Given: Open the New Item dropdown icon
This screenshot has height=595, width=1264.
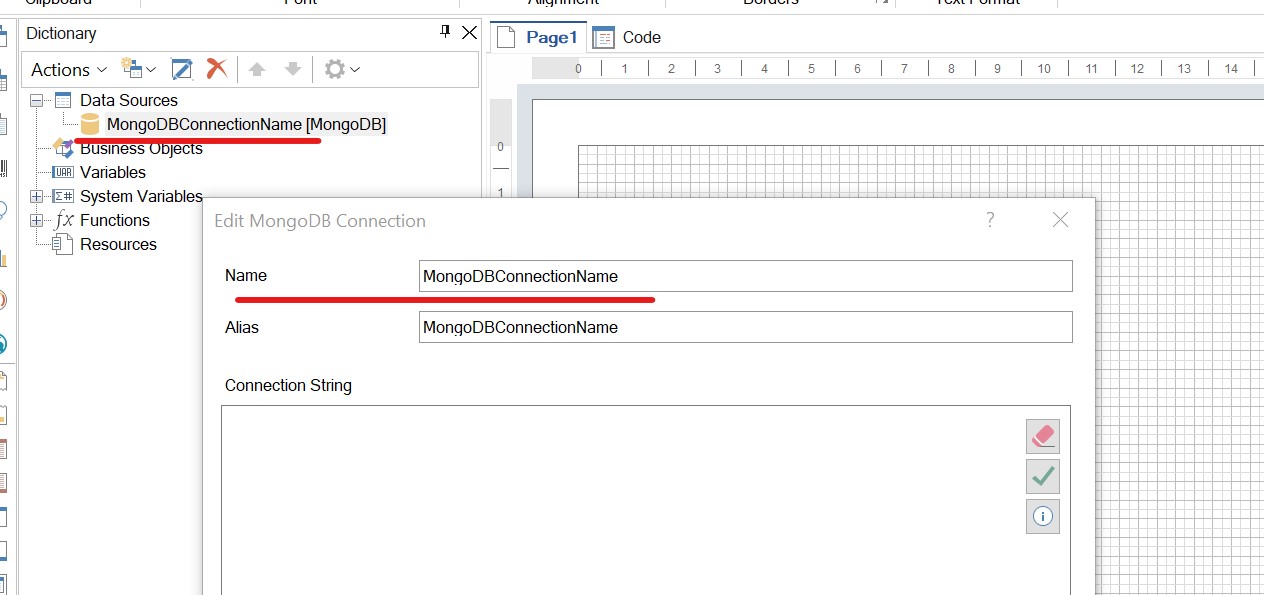Looking at the screenshot, I should click(138, 69).
